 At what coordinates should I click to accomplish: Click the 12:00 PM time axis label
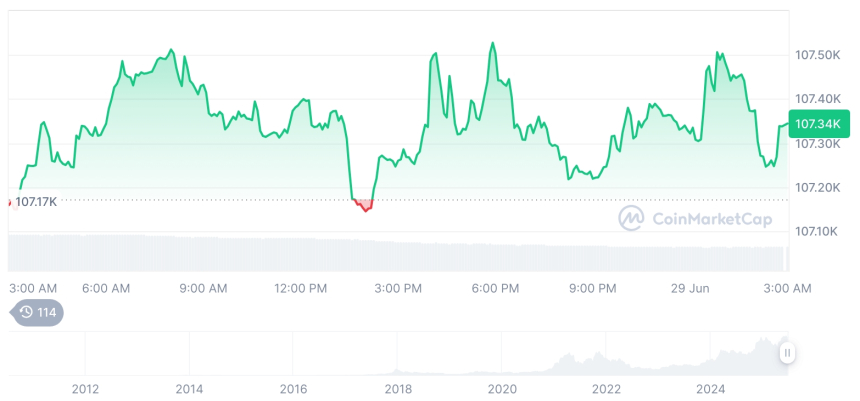(x=300, y=289)
